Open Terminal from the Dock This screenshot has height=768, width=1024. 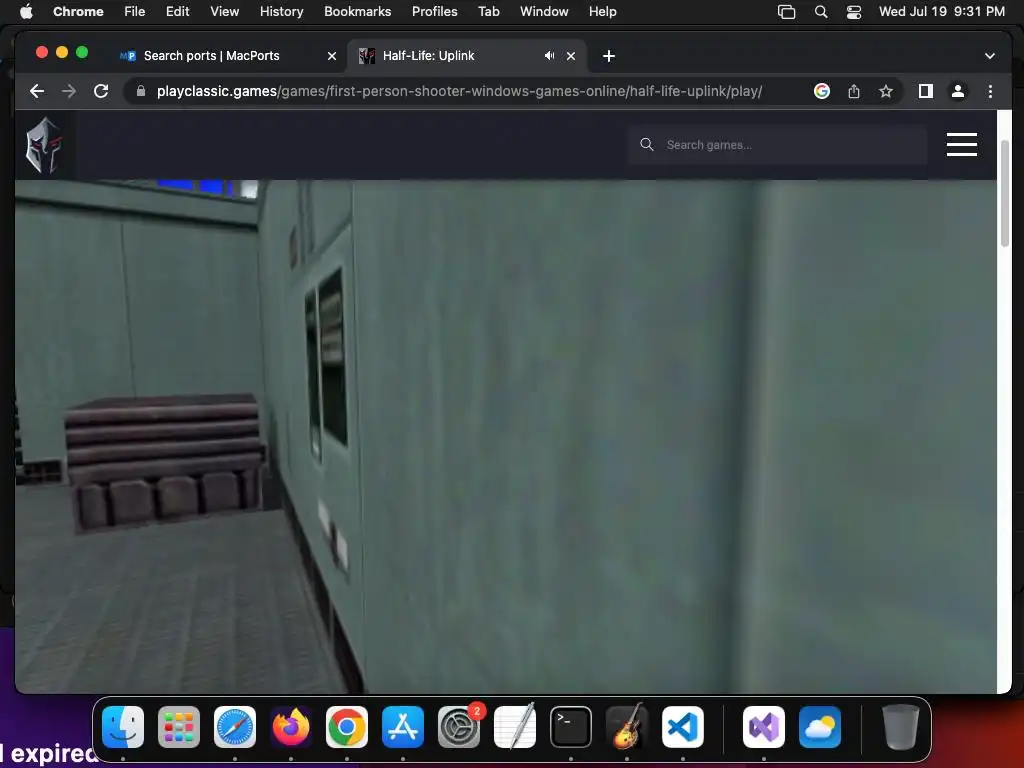point(571,727)
